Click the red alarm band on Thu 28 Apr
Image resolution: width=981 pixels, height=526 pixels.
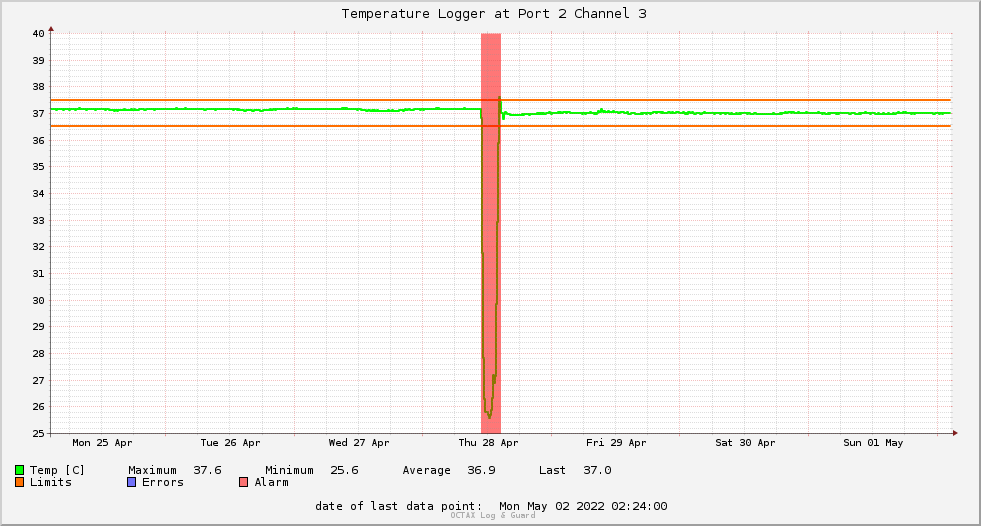point(491,233)
